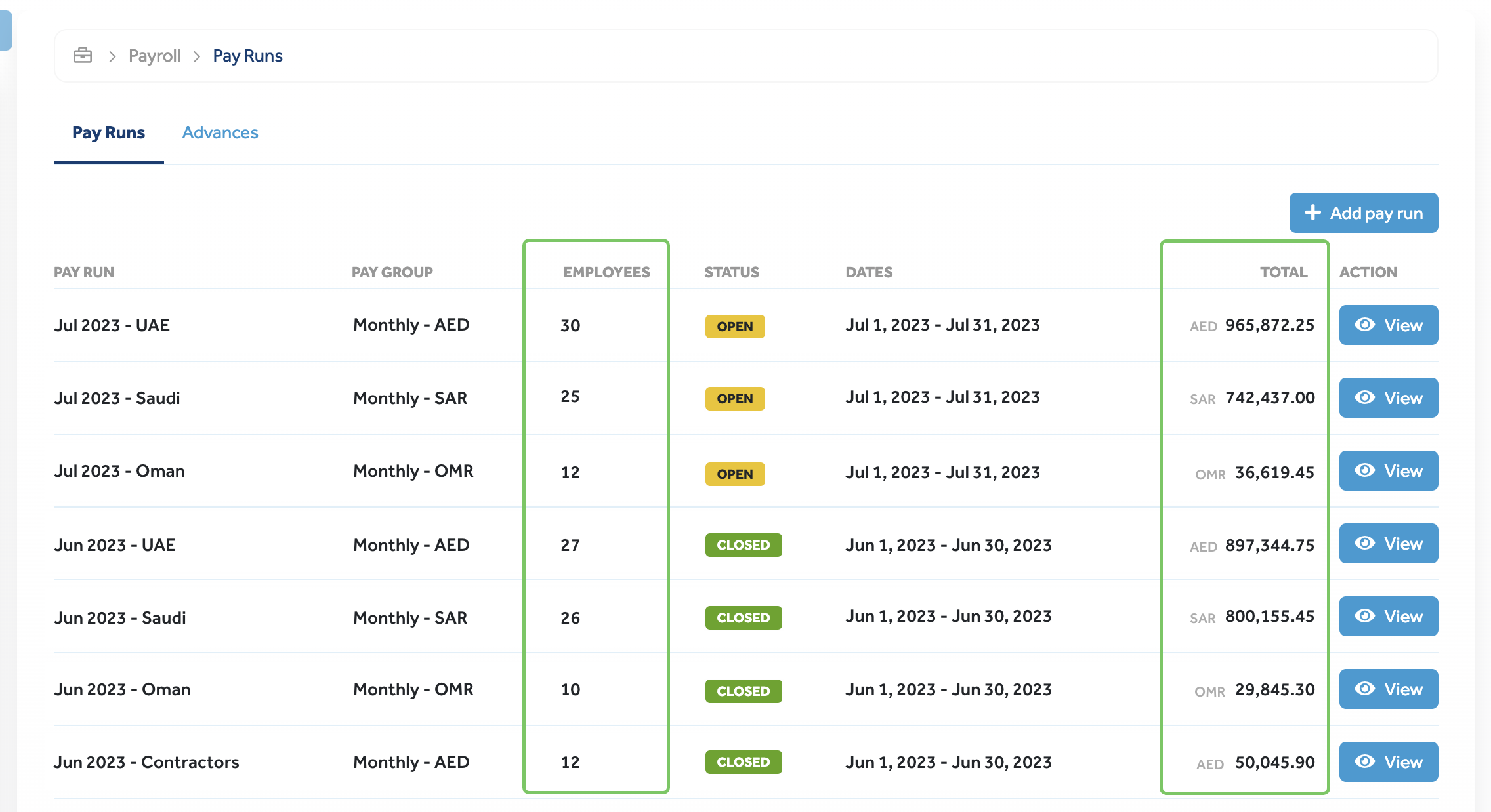The width and height of the screenshot is (1491, 812).
Task: Open Payroll breadcrumb link
Action: [154, 56]
